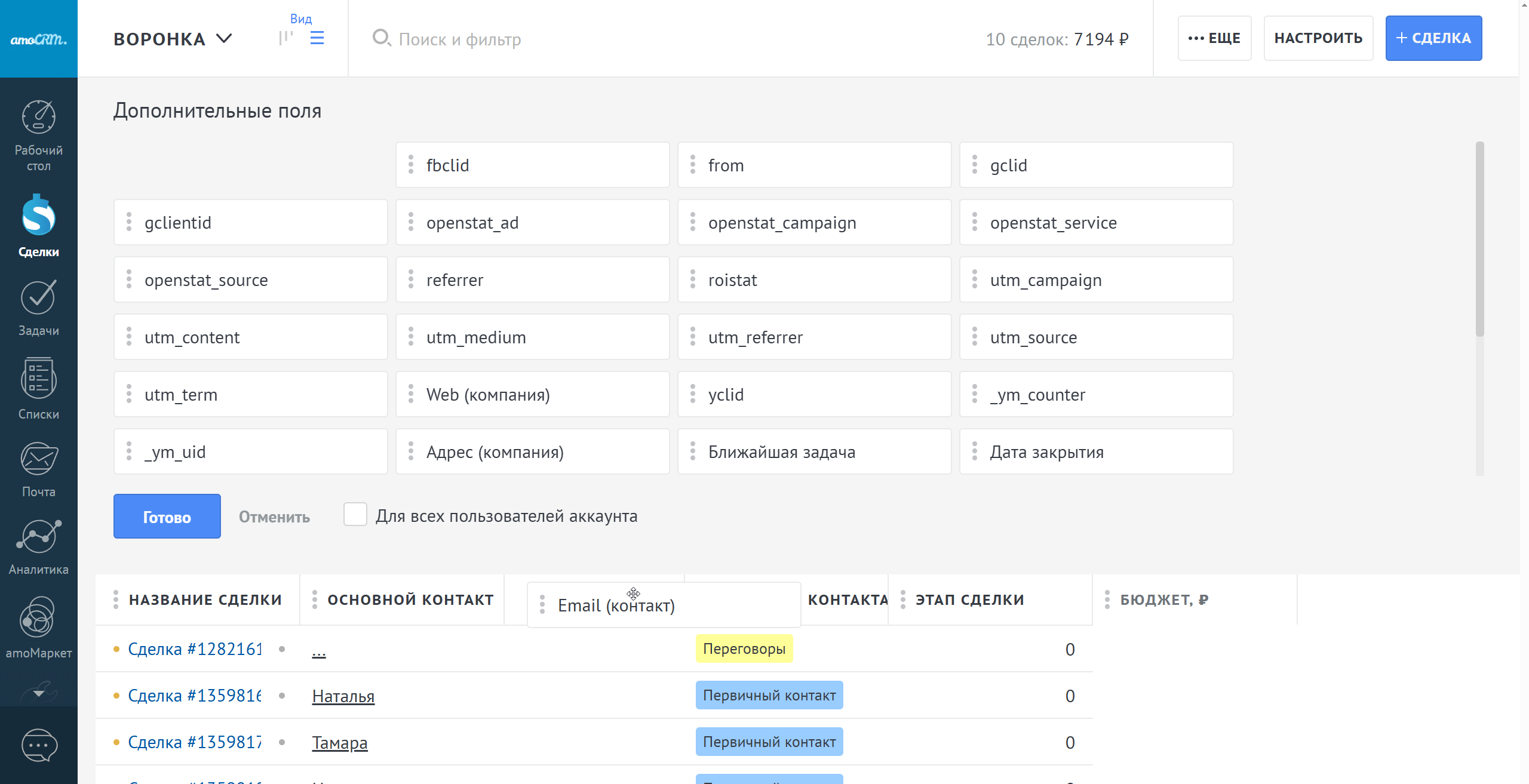Select the utm_source field tile

pyautogui.click(x=1096, y=337)
